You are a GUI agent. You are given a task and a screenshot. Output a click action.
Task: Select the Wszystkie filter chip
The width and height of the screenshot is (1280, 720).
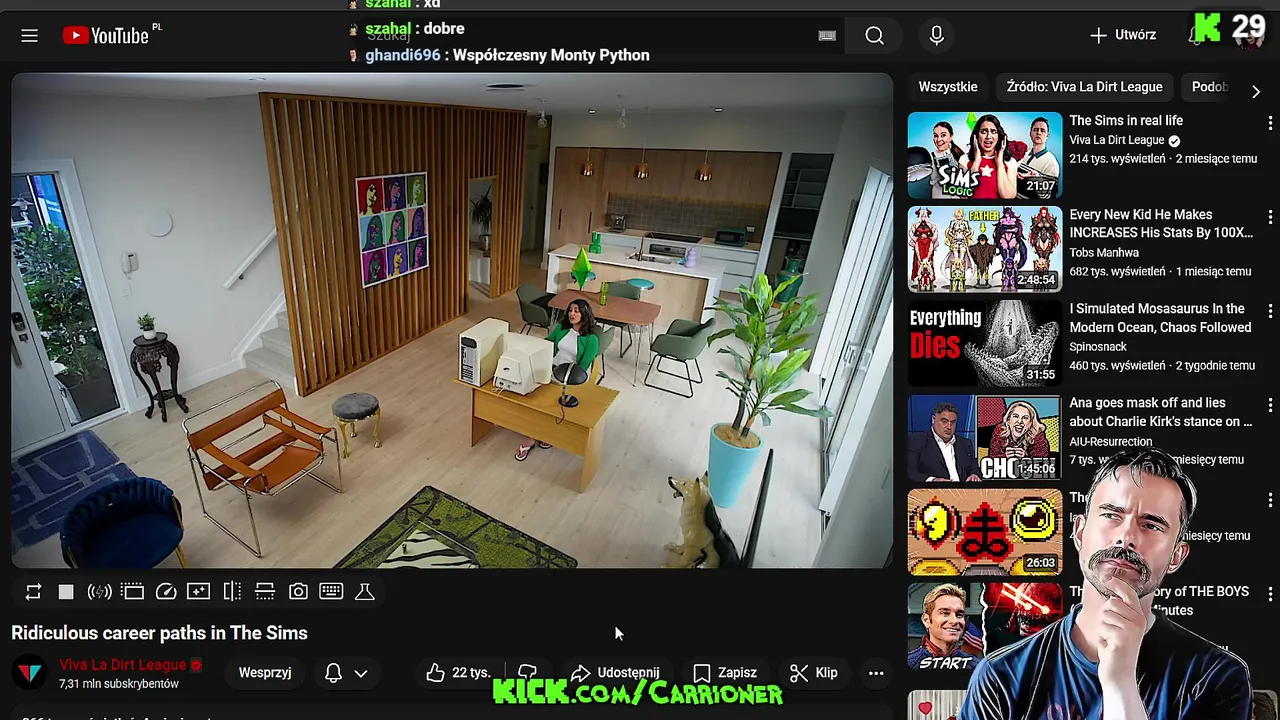coord(948,87)
